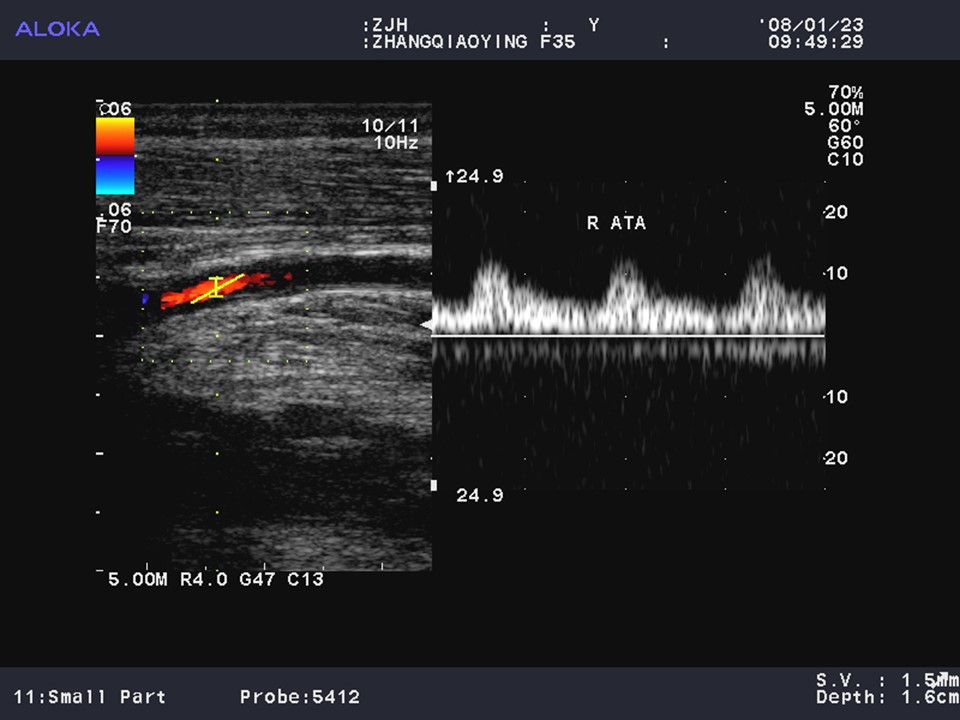Click the B-mode settings 5.00M R4.0 G47 C13
Viewport: 960px width, 720px height.
(x=216, y=579)
